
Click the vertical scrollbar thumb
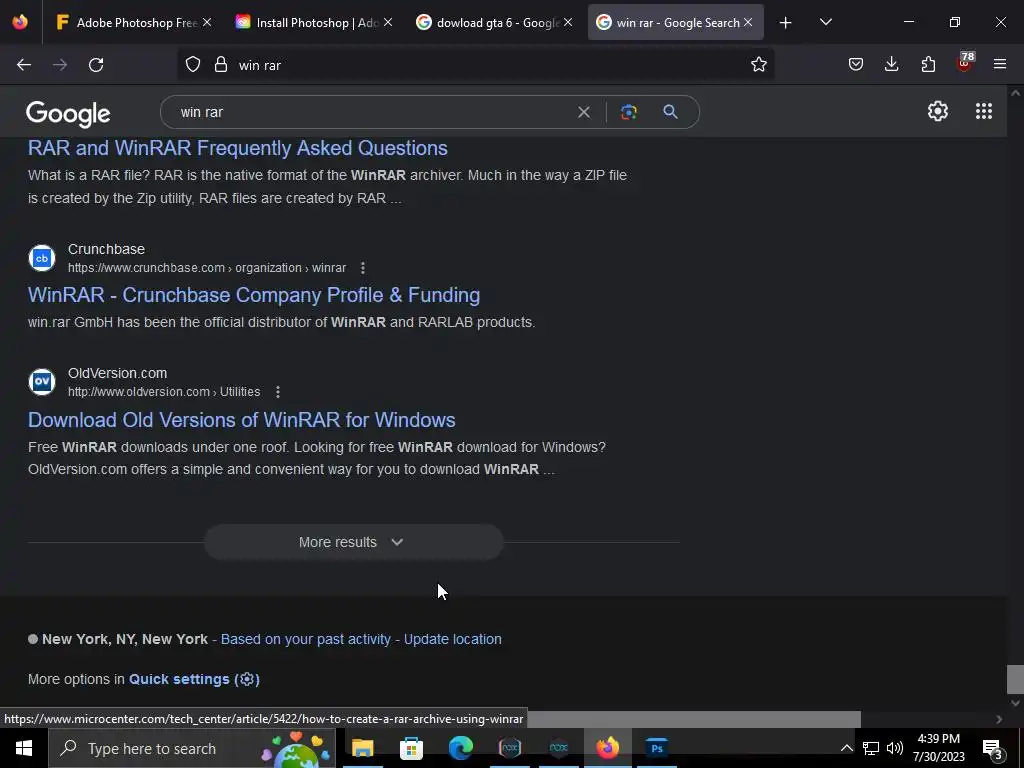(x=1015, y=679)
